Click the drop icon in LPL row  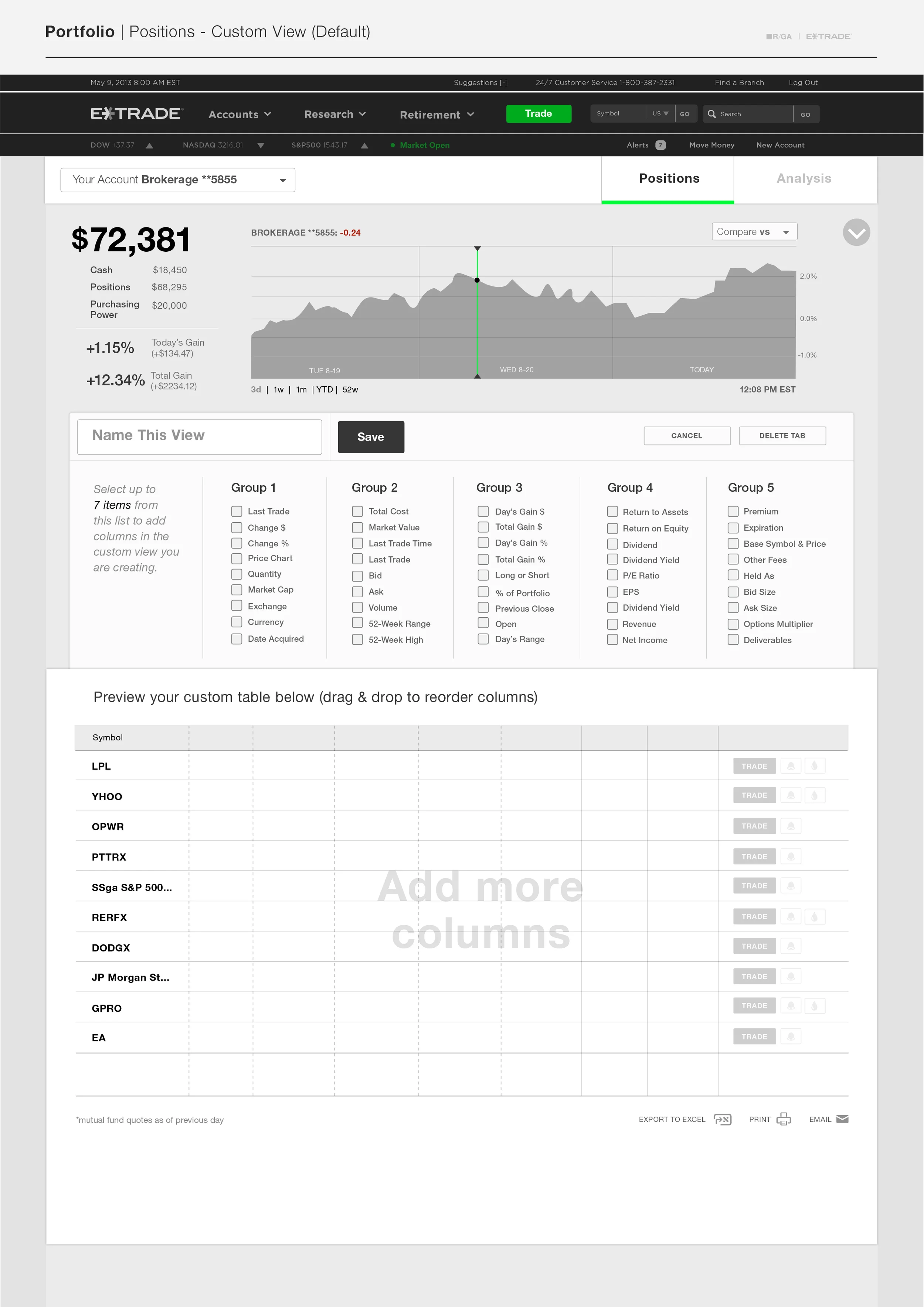(x=815, y=766)
